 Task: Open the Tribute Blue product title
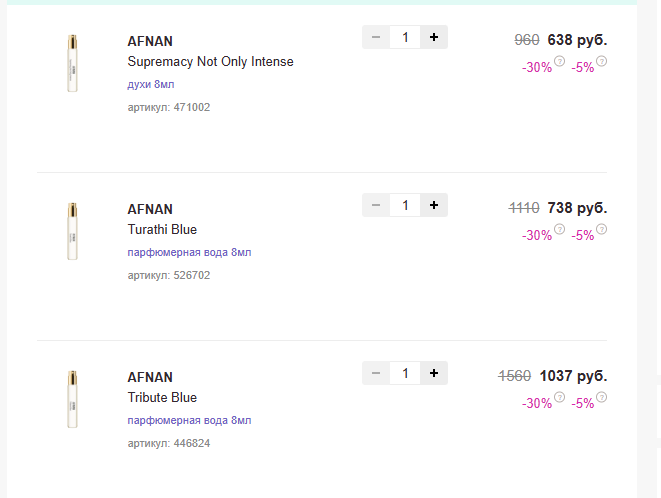162,397
